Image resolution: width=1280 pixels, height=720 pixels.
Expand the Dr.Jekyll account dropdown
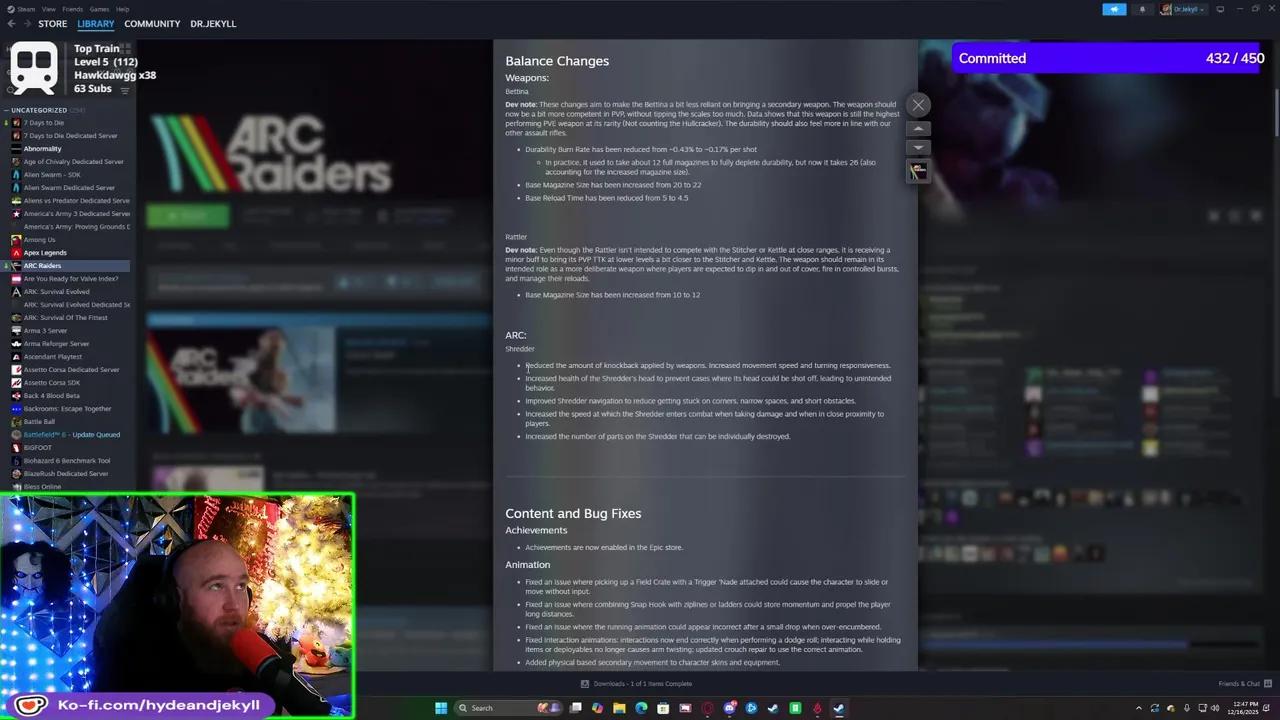point(1203,9)
